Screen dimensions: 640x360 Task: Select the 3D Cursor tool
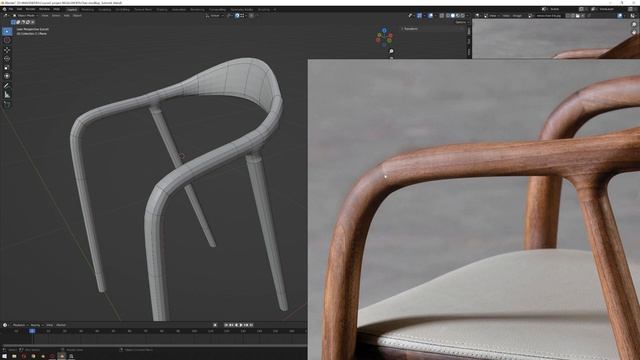click(7, 40)
